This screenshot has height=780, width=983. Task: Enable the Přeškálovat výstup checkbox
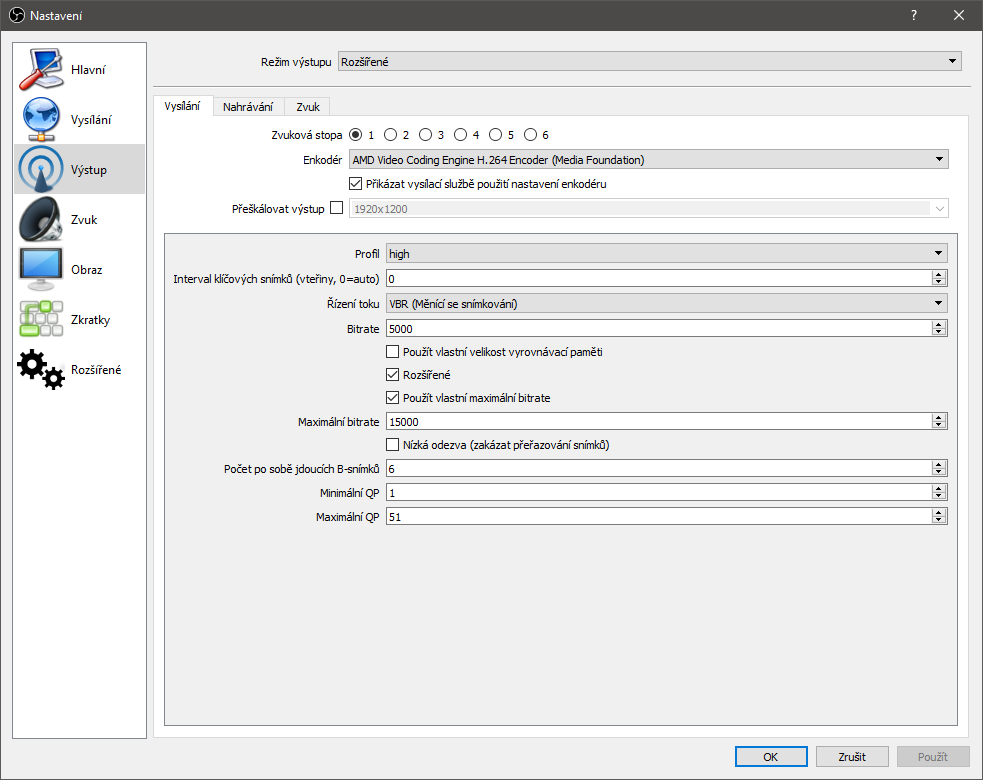(x=337, y=208)
